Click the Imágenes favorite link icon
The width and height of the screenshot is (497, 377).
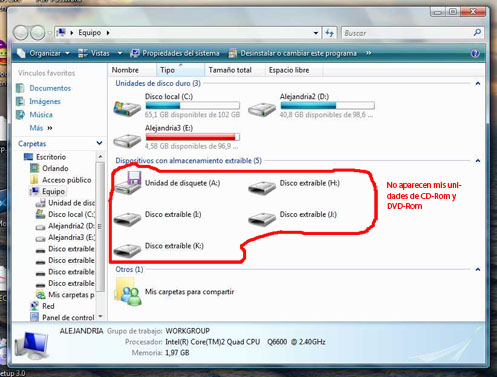(x=20, y=101)
